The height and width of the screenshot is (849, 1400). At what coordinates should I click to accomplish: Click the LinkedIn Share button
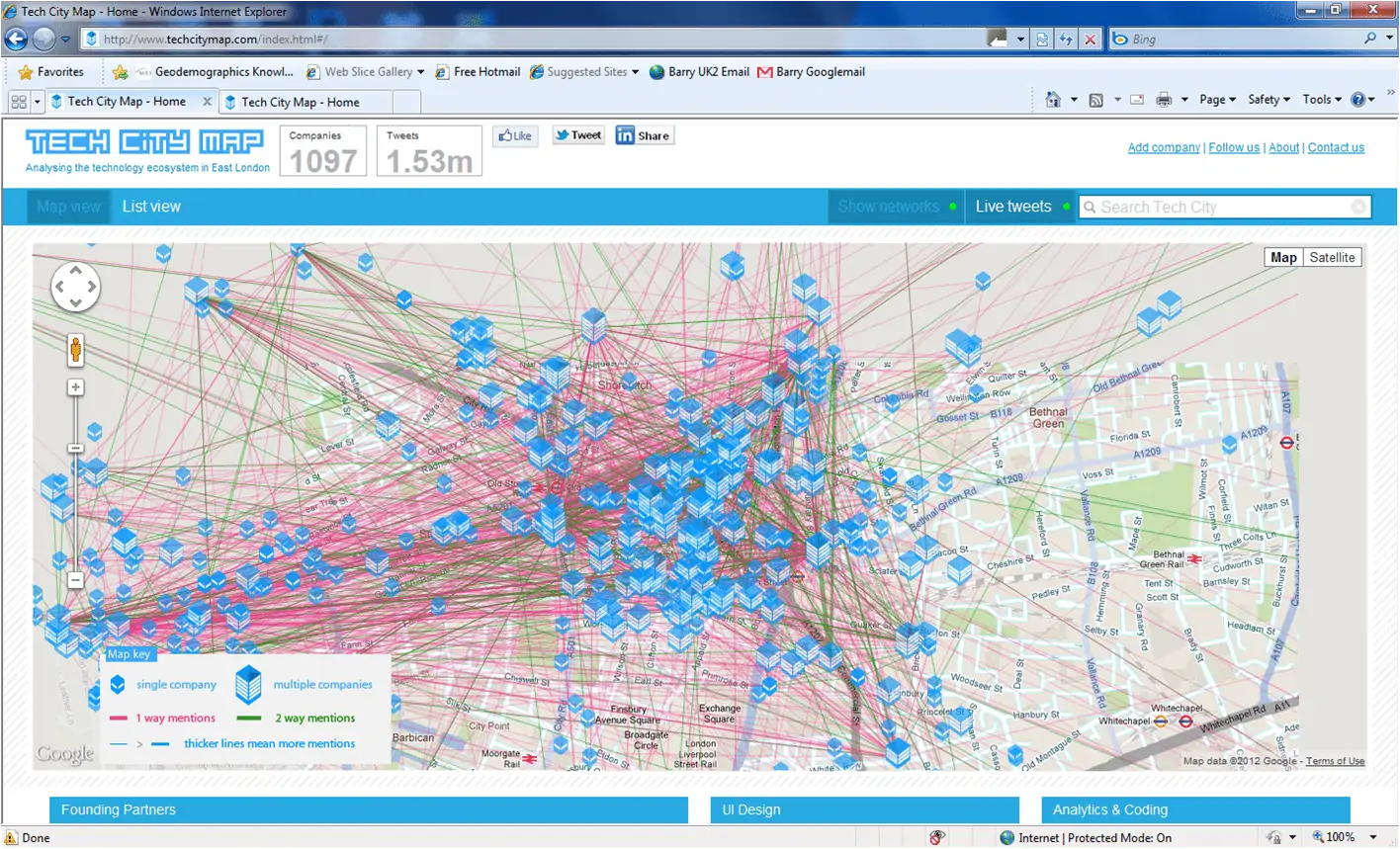click(x=645, y=135)
